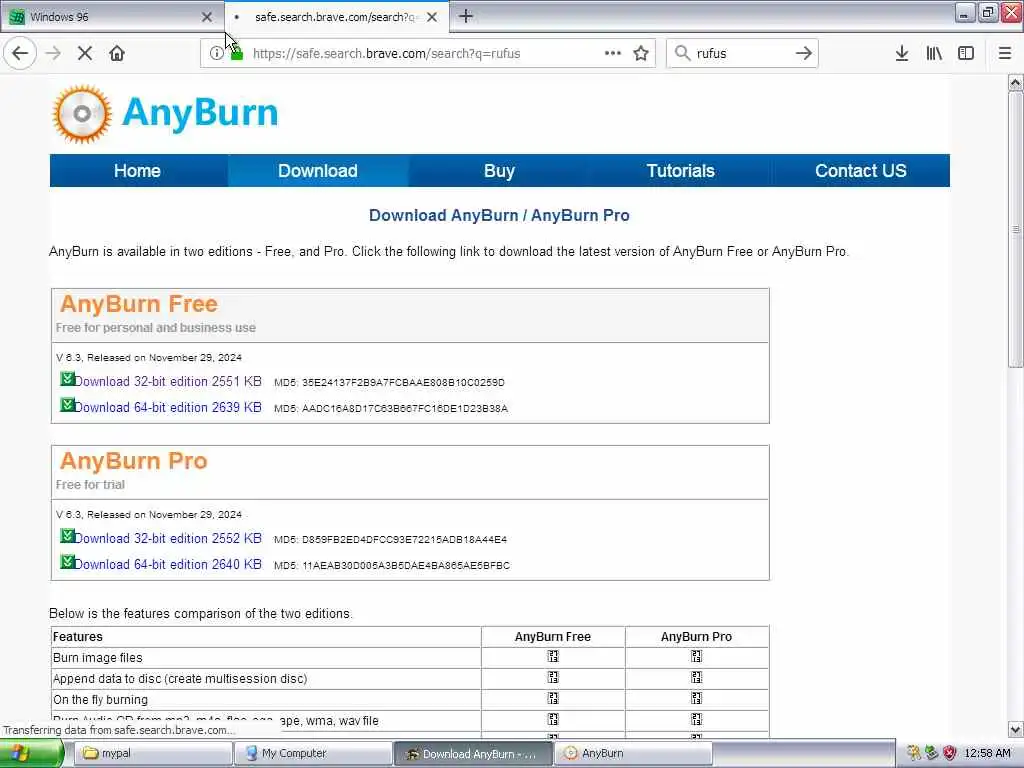Viewport: 1024px width, 768px height.
Task: Click the vertical scrollbar thumb
Action: [1015, 229]
